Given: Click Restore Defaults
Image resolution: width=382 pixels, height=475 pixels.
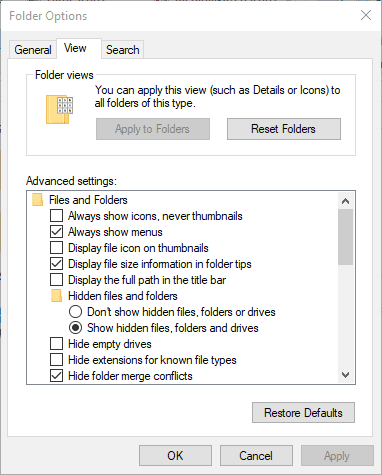Looking at the screenshot, I should click(x=303, y=413).
